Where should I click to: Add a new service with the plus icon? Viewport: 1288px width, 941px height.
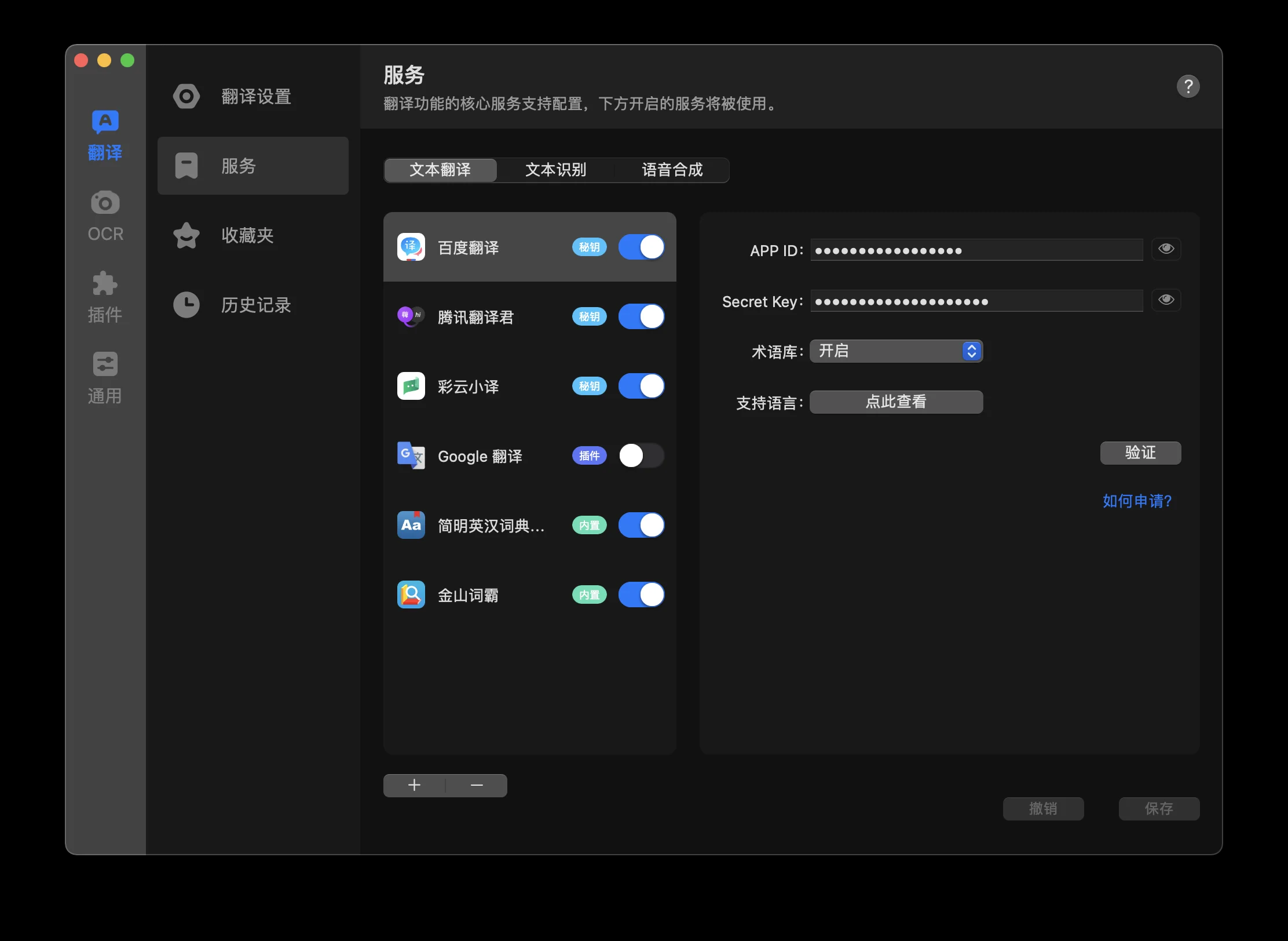click(x=414, y=785)
